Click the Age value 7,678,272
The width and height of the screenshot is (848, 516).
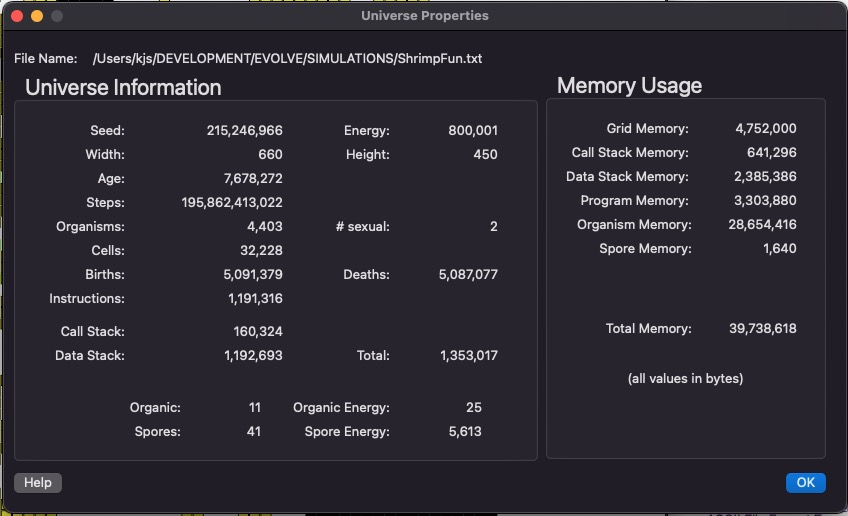[x=253, y=178]
